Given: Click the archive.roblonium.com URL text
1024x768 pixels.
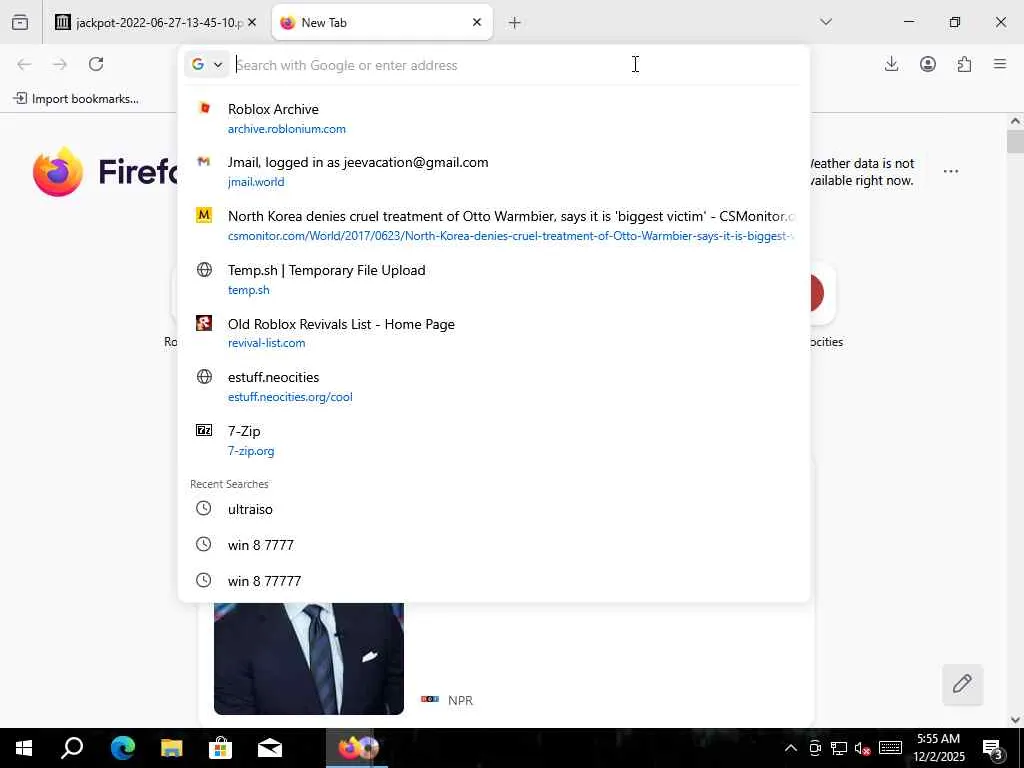Looking at the screenshot, I should pyautogui.click(x=287, y=129).
